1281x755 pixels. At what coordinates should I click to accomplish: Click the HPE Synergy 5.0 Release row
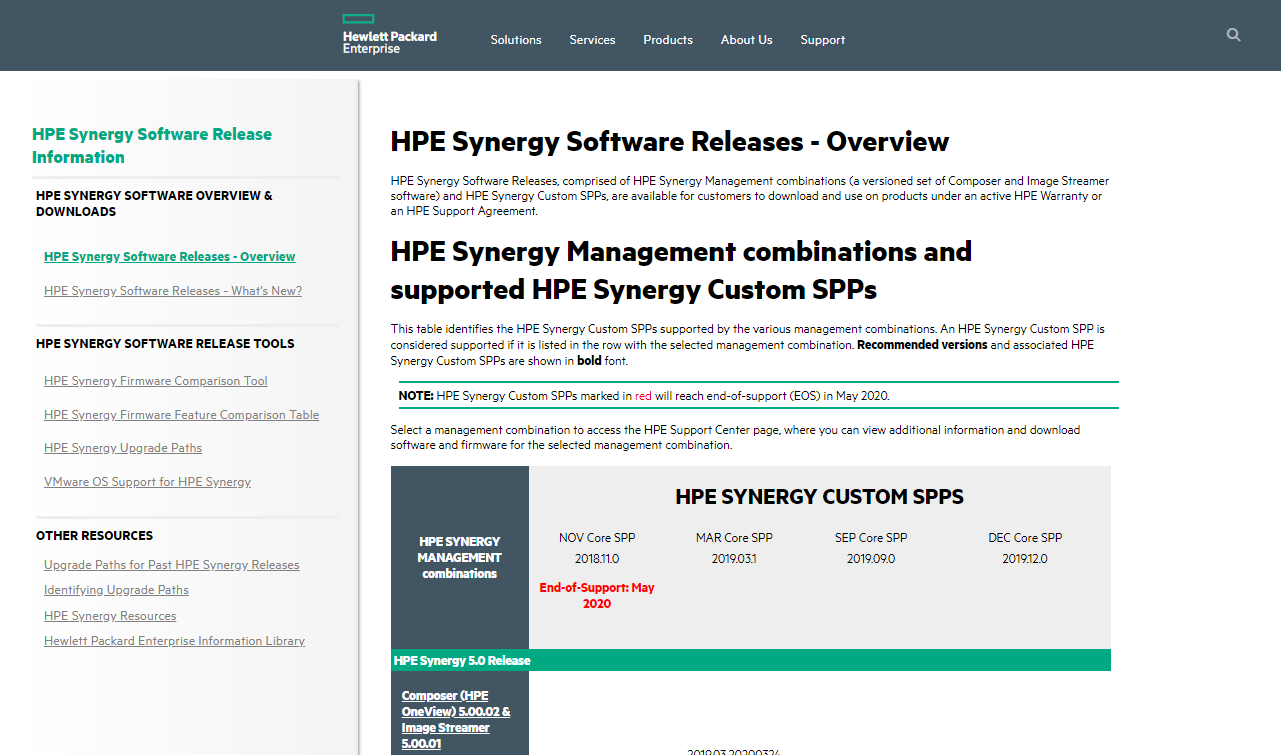click(x=750, y=660)
